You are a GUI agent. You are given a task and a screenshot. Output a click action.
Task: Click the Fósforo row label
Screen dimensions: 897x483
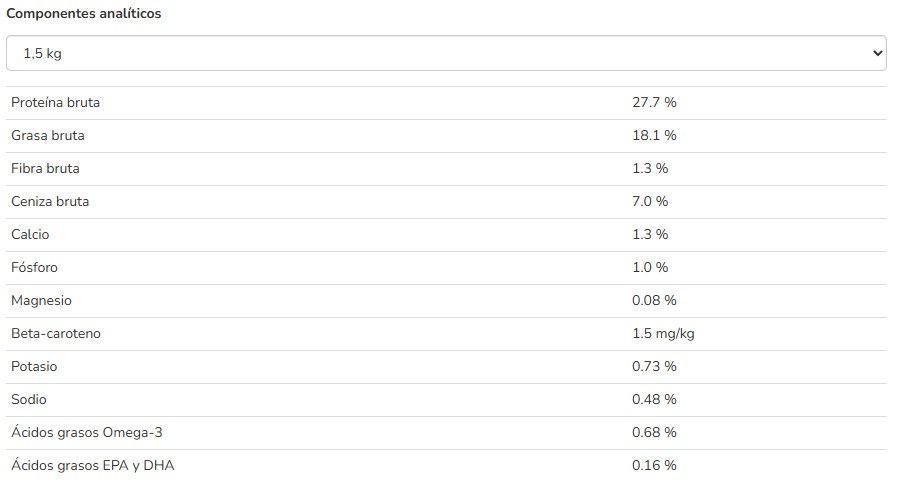tap(34, 267)
